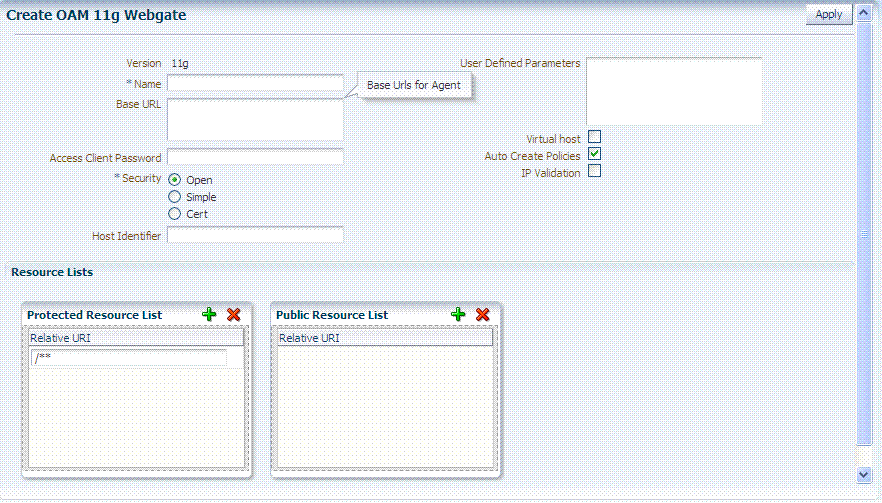Add entry to Protected Resource List
The width and height of the screenshot is (882, 503).
point(209,315)
